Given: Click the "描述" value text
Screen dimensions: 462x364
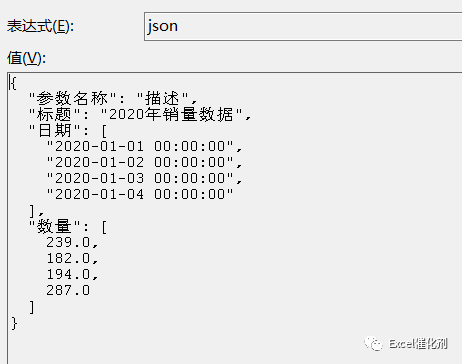Looking at the screenshot, I should pos(163,98).
